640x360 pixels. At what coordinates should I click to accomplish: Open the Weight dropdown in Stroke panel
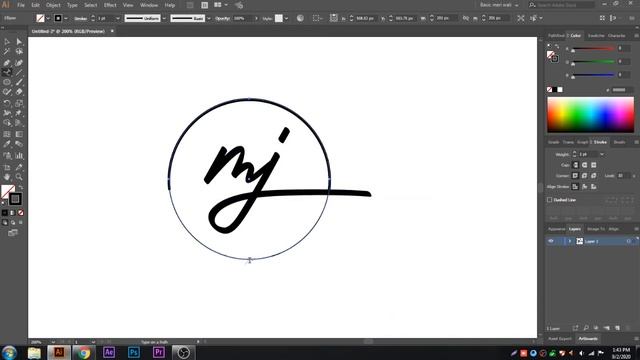(602, 154)
